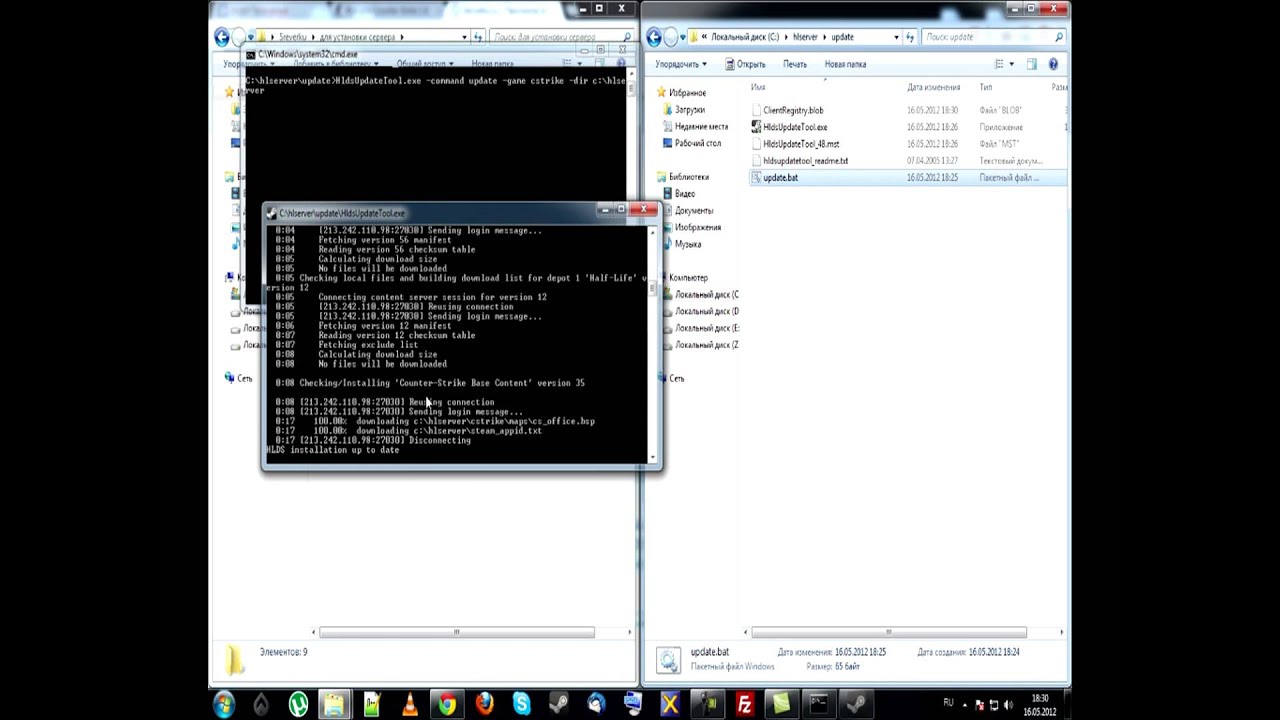This screenshot has height=720, width=1280.
Task: Click the yellow X taskbar icon
Action: pyautogui.click(x=670, y=704)
